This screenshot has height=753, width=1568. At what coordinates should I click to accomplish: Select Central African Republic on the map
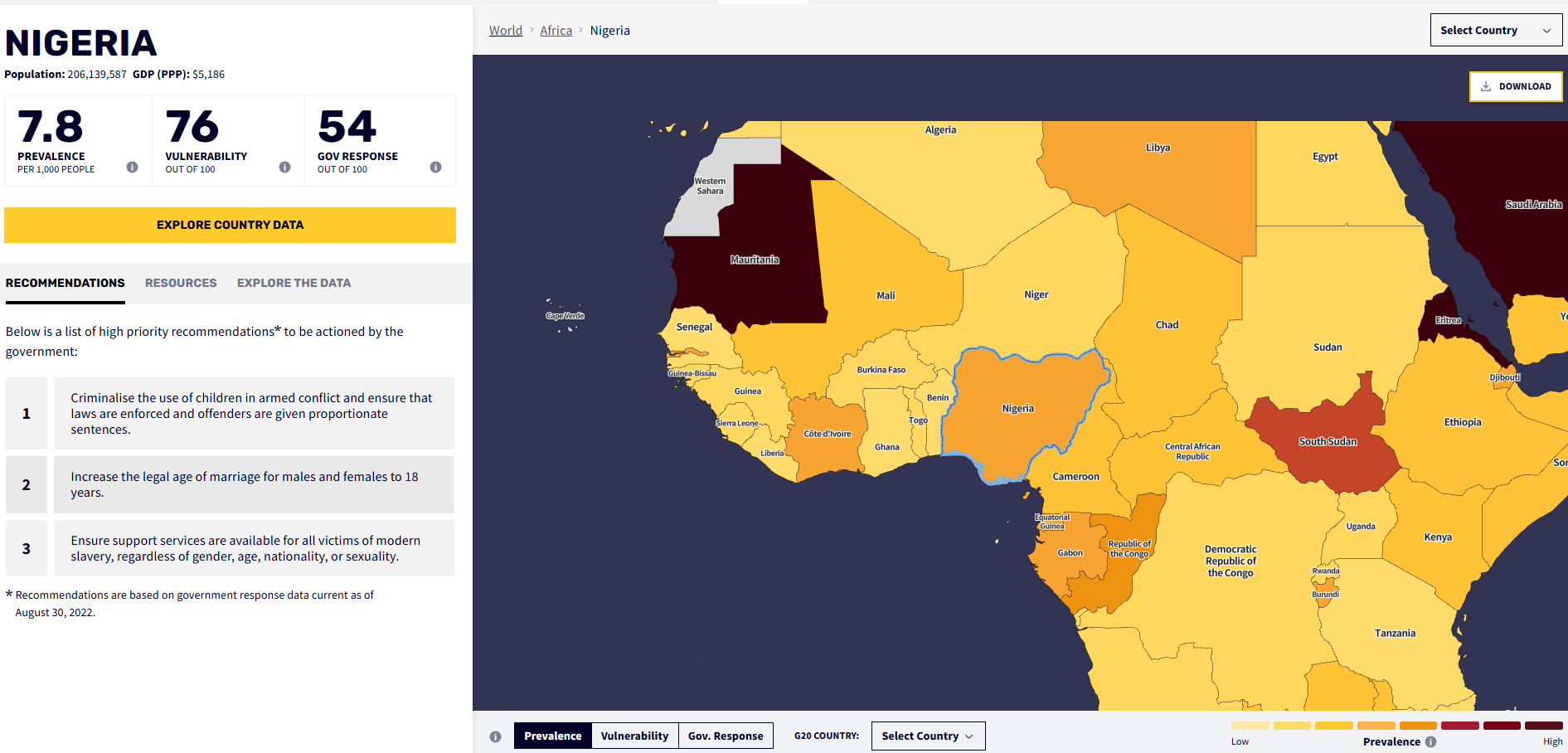1192,451
